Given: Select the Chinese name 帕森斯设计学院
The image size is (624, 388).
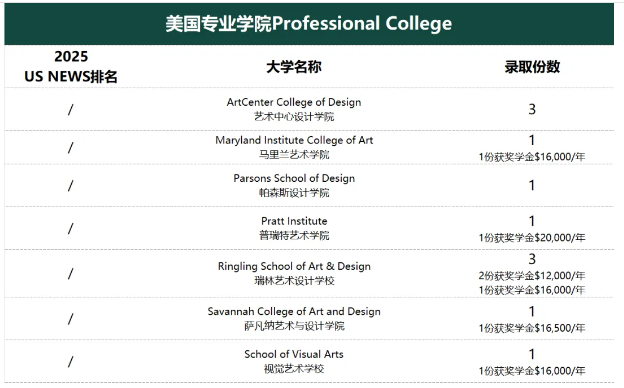Looking at the screenshot, I should pos(294,193).
